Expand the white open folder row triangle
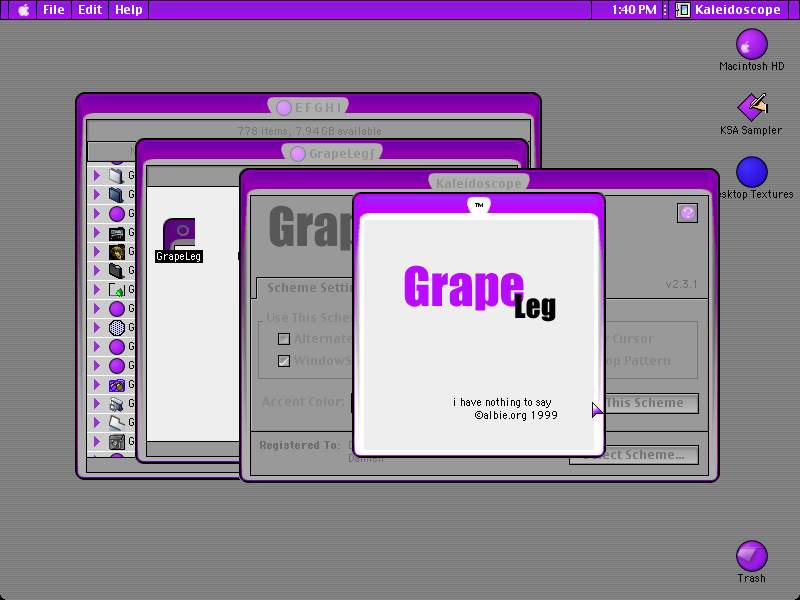 point(96,423)
